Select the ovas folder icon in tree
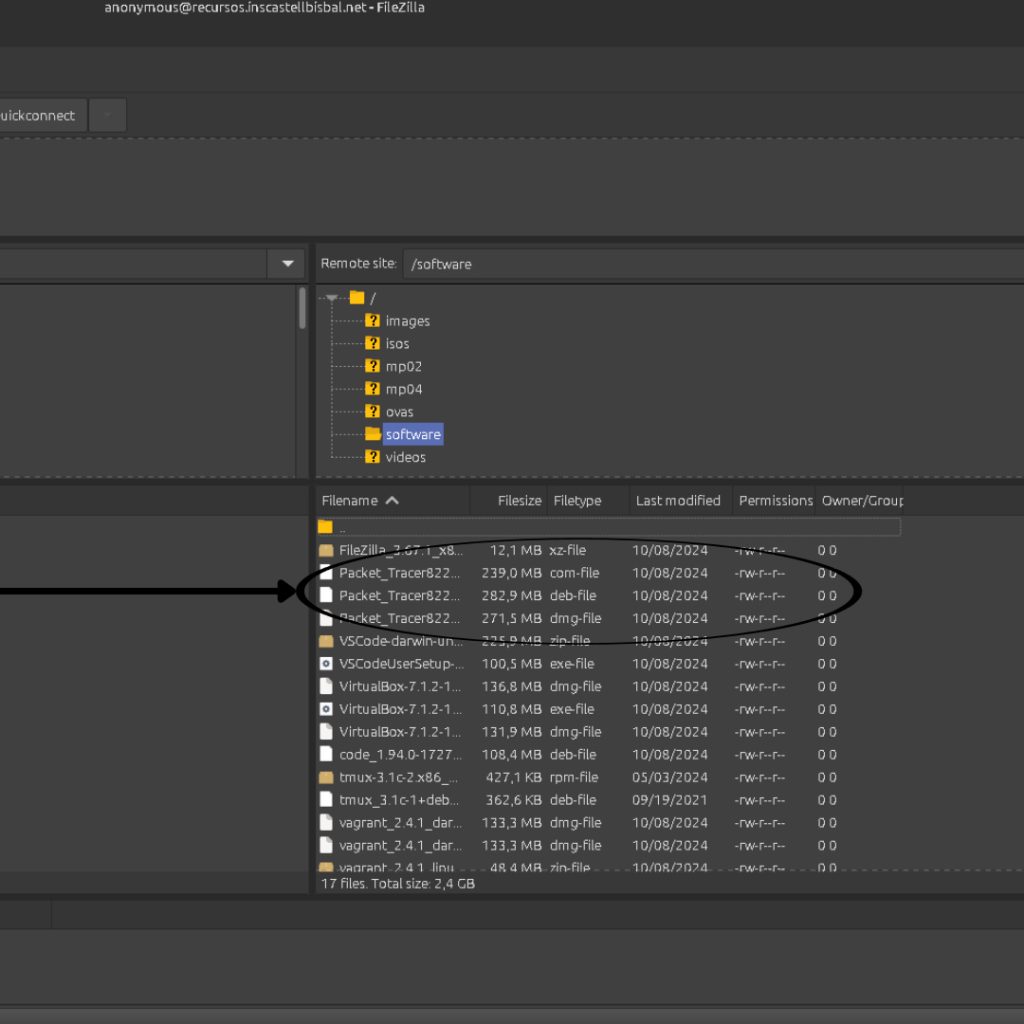This screenshot has width=1024, height=1024. 372,412
